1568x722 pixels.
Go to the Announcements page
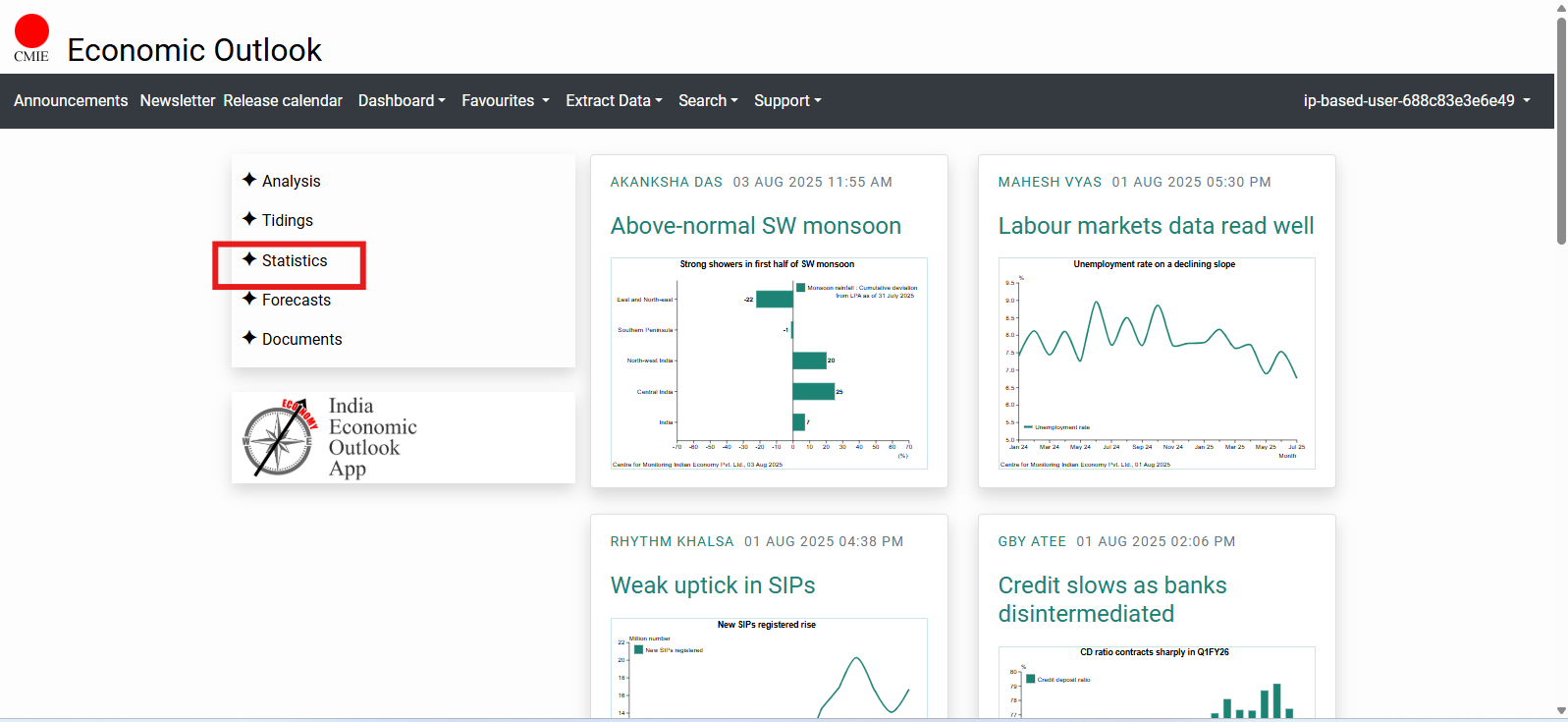click(x=71, y=101)
